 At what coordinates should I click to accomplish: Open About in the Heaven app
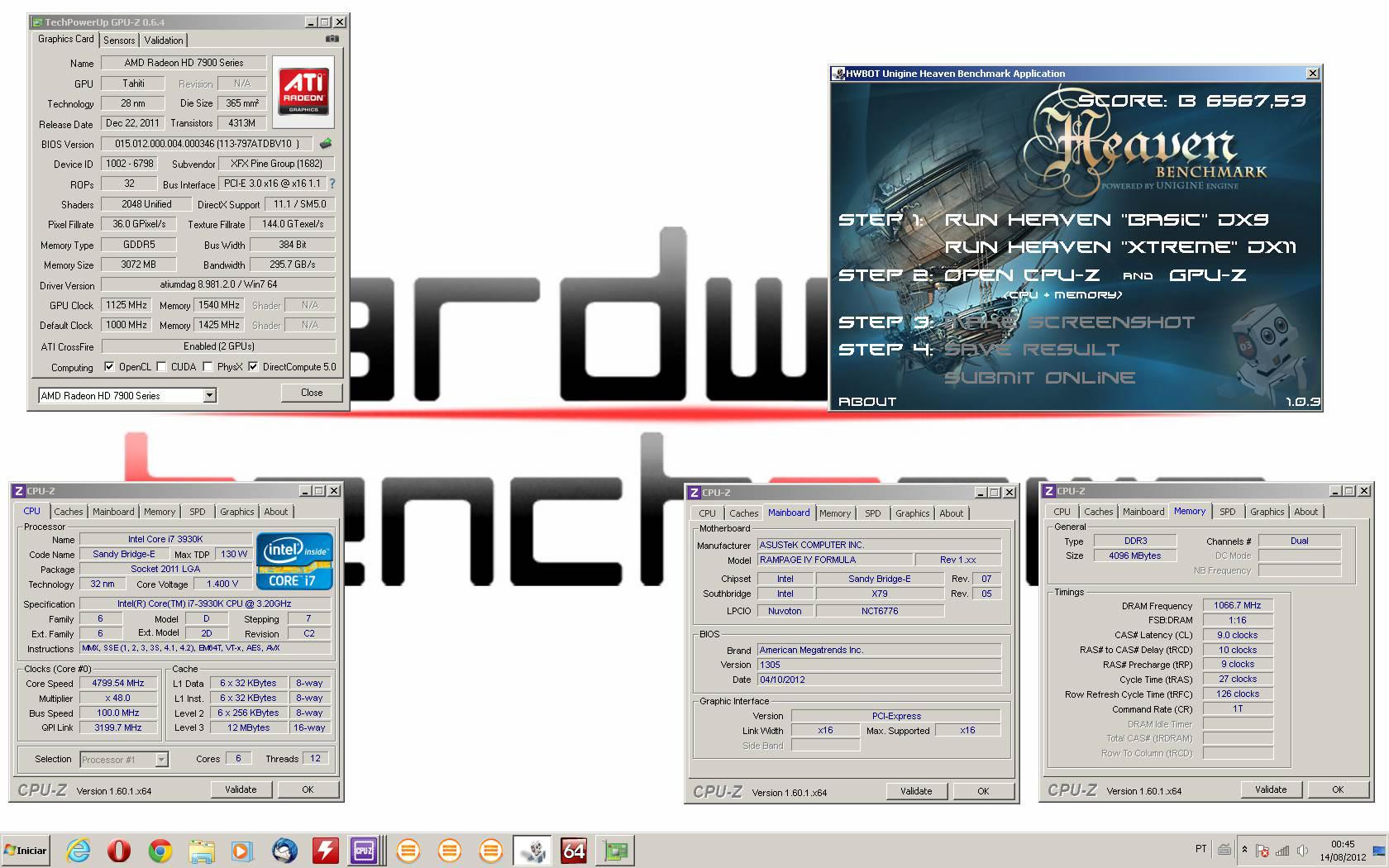(867, 402)
